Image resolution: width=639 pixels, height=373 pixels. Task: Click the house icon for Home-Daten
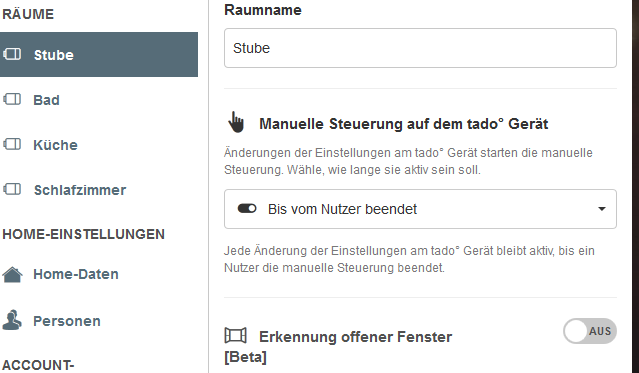[x=12, y=274]
